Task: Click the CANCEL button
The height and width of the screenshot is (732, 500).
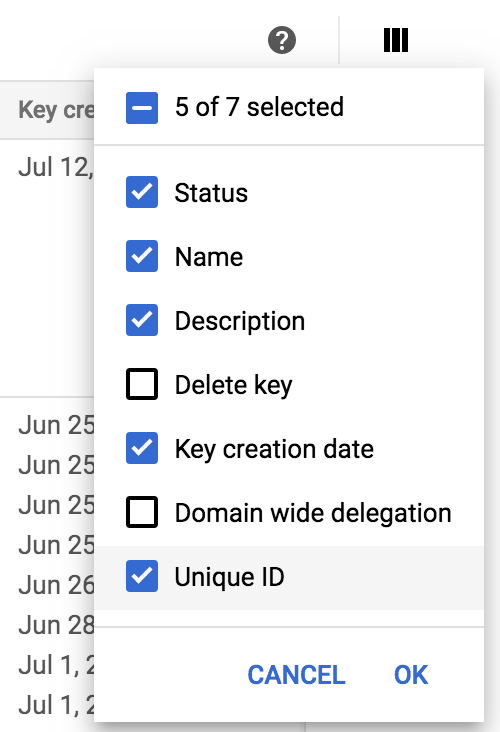Action: [x=296, y=675]
